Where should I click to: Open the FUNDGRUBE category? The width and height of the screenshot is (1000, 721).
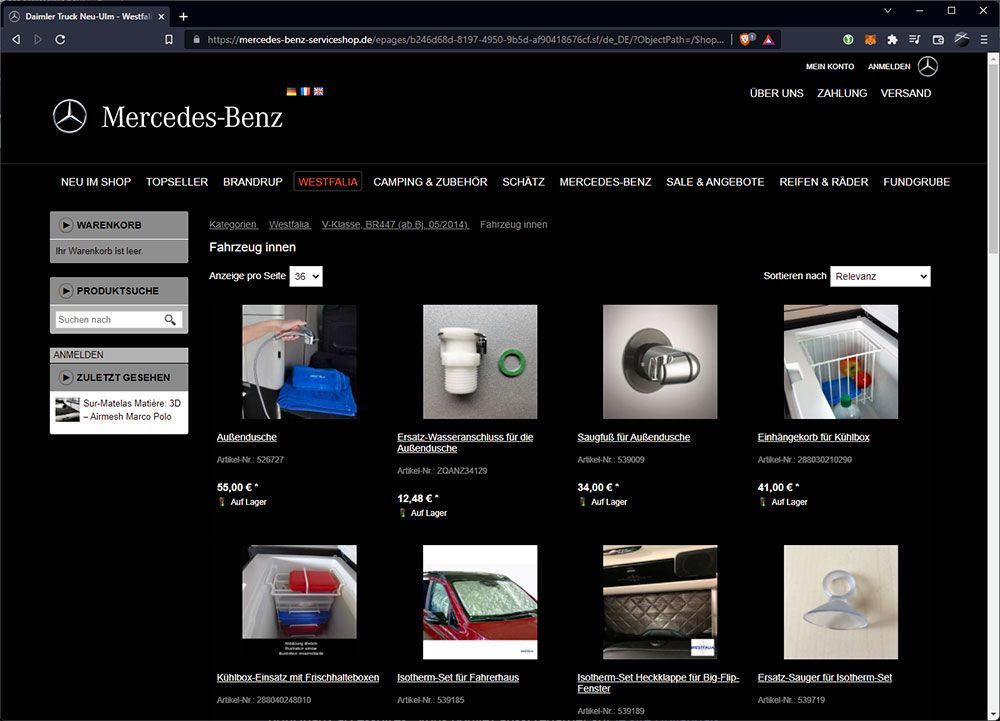click(x=916, y=182)
